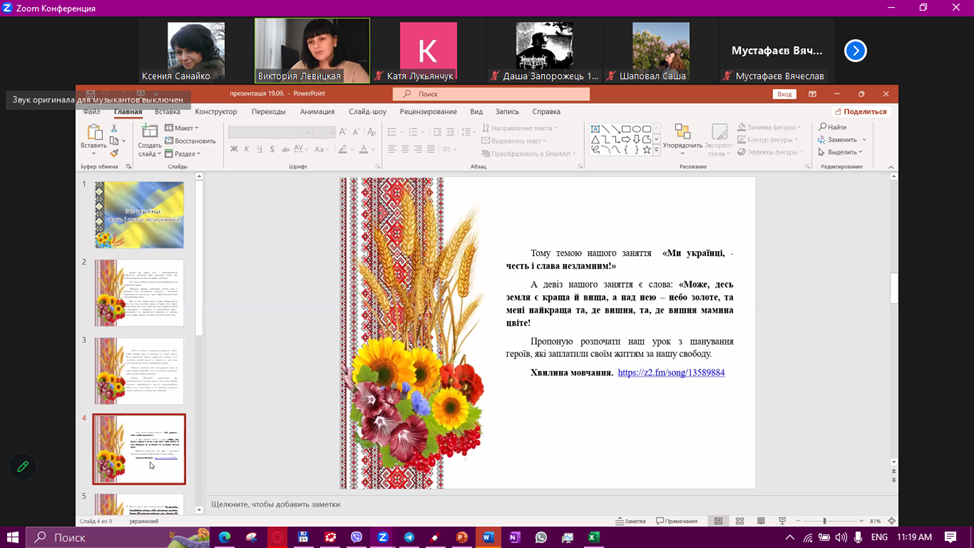This screenshot has height=548, width=974.
Task: Open the Направление текста dropdown
Action: [520, 128]
